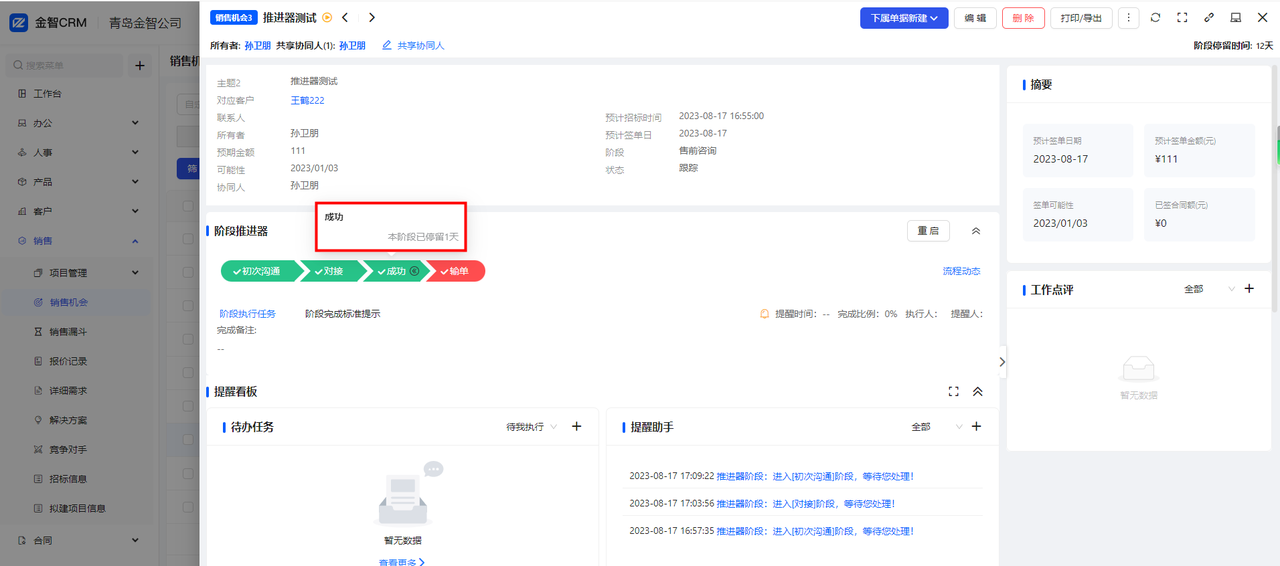Click the refresh icon in top toolbar
Viewport: 1280px width, 566px height.
[1155, 18]
